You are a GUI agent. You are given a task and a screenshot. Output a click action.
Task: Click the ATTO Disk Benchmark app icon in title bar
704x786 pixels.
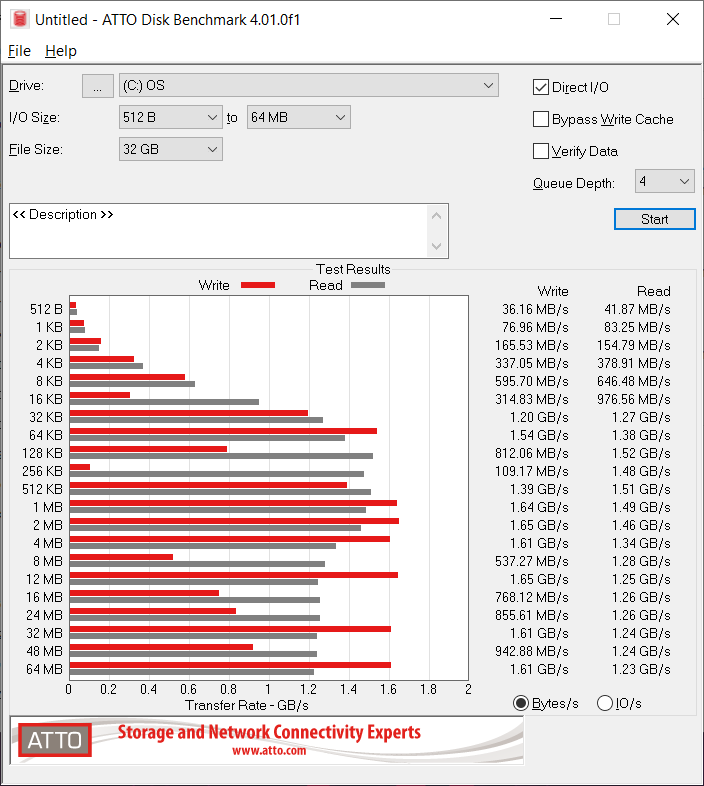(x=20, y=19)
